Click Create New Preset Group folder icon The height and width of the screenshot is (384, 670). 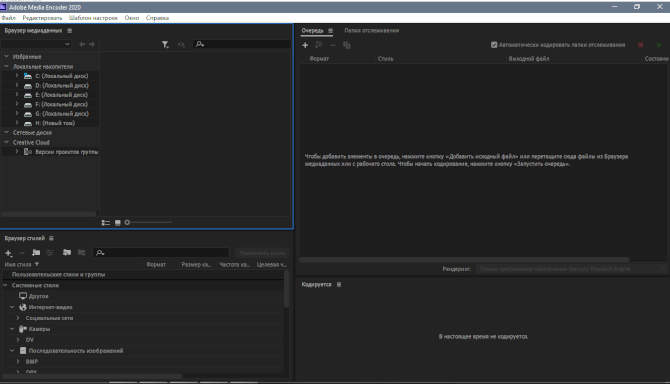[x=36, y=253]
